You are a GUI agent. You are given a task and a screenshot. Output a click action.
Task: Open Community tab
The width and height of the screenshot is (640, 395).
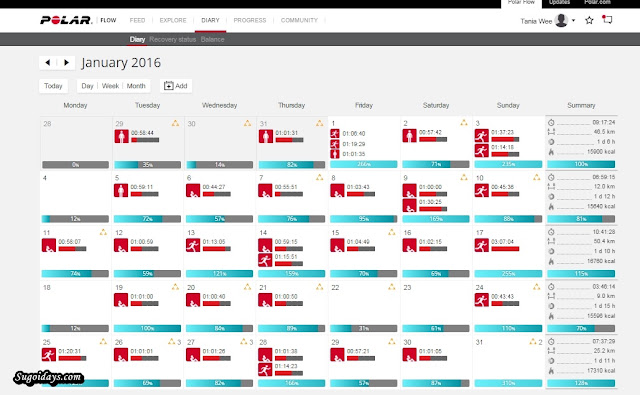tap(299, 20)
